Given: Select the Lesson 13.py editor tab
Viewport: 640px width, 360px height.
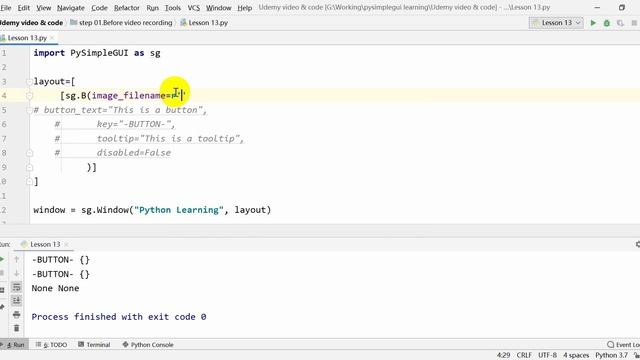Looking at the screenshot, I should 27,38.
